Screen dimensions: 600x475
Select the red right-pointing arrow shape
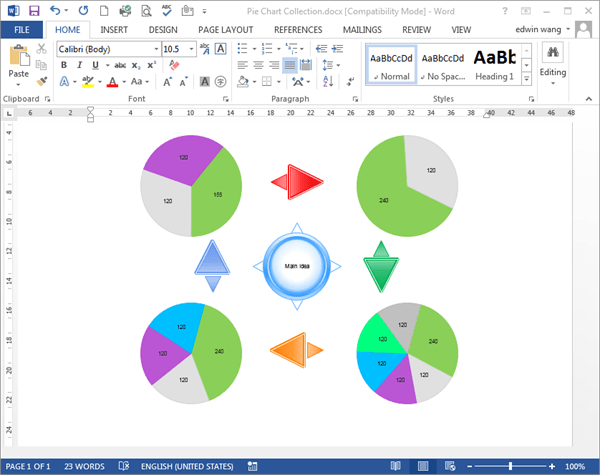point(297,182)
